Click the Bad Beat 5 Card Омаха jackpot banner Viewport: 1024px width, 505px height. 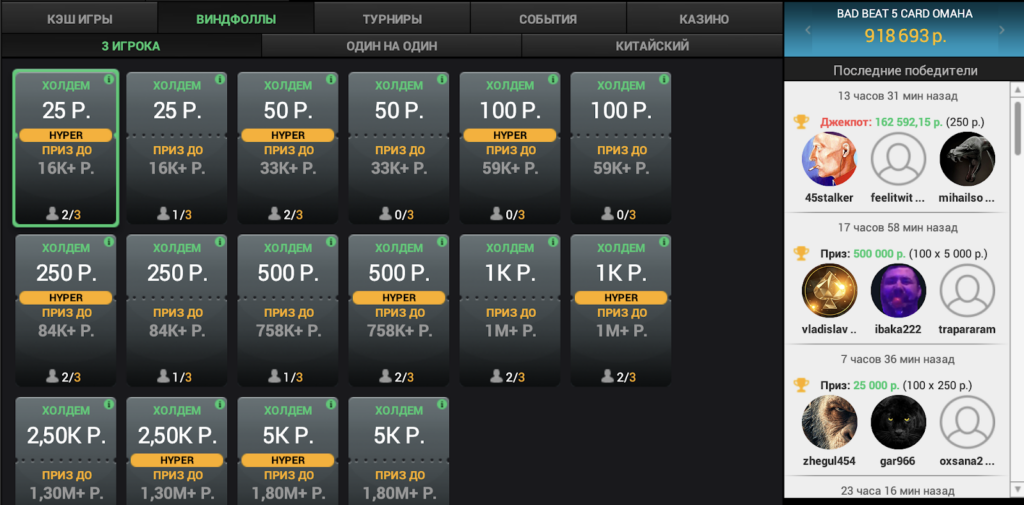coord(903,28)
